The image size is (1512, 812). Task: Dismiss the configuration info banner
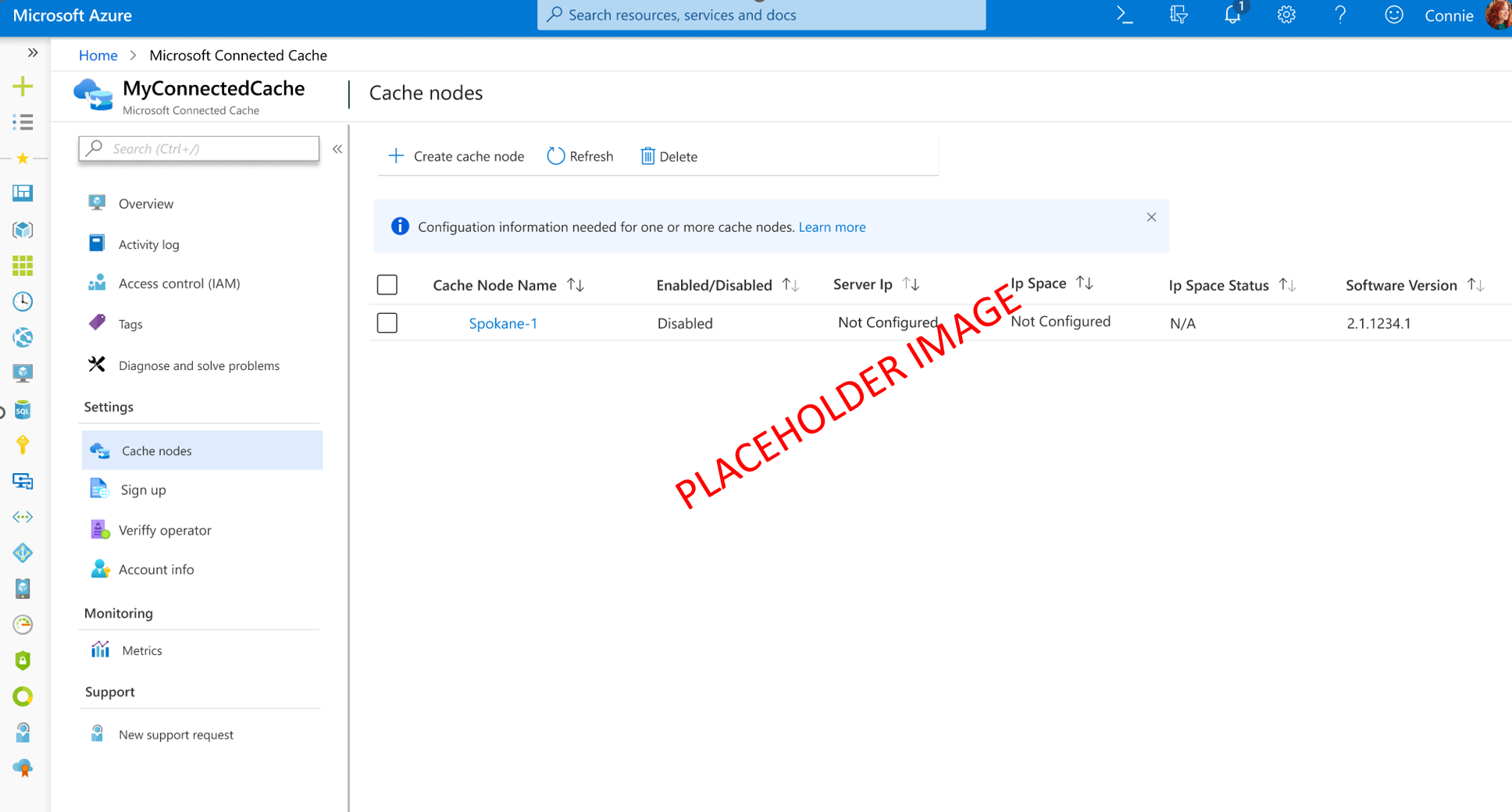click(1151, 217)
